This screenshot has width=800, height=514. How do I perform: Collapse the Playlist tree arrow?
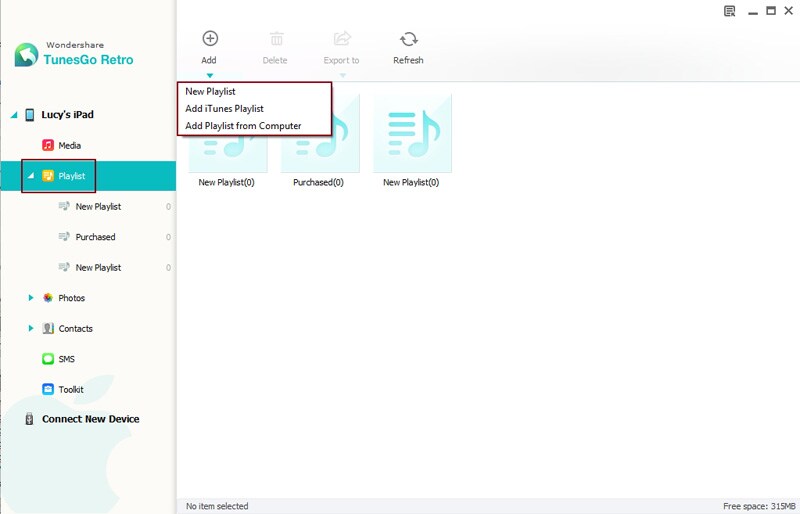[x=31, y=176]
